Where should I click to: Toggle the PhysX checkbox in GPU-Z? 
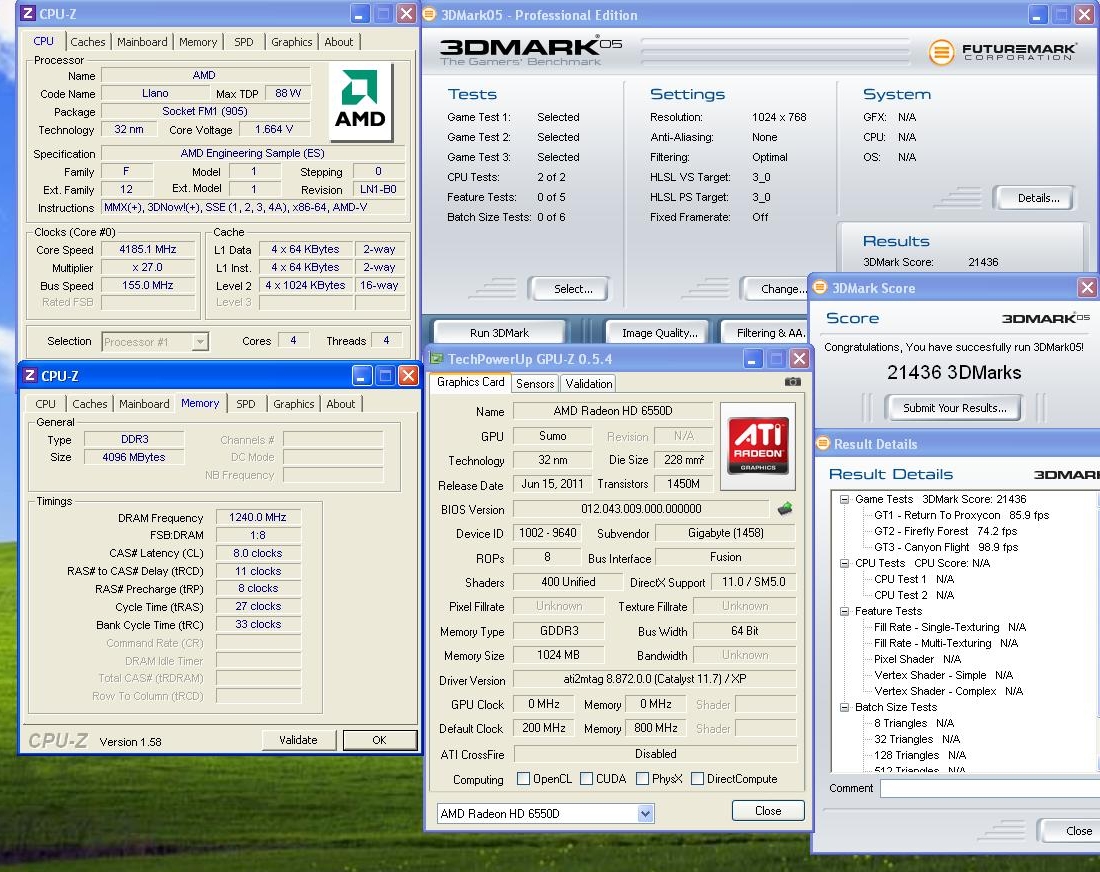click(x=642, y=778)
